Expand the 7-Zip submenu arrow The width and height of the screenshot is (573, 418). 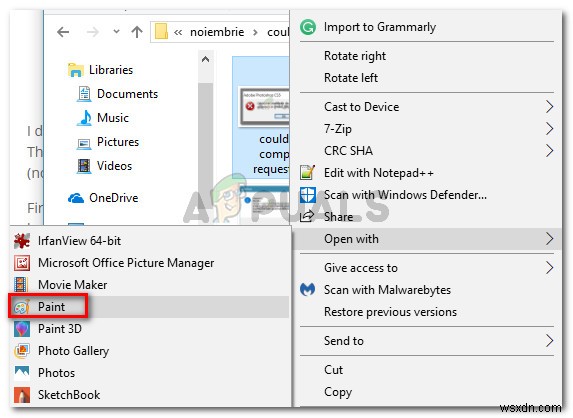click(549, 129)
